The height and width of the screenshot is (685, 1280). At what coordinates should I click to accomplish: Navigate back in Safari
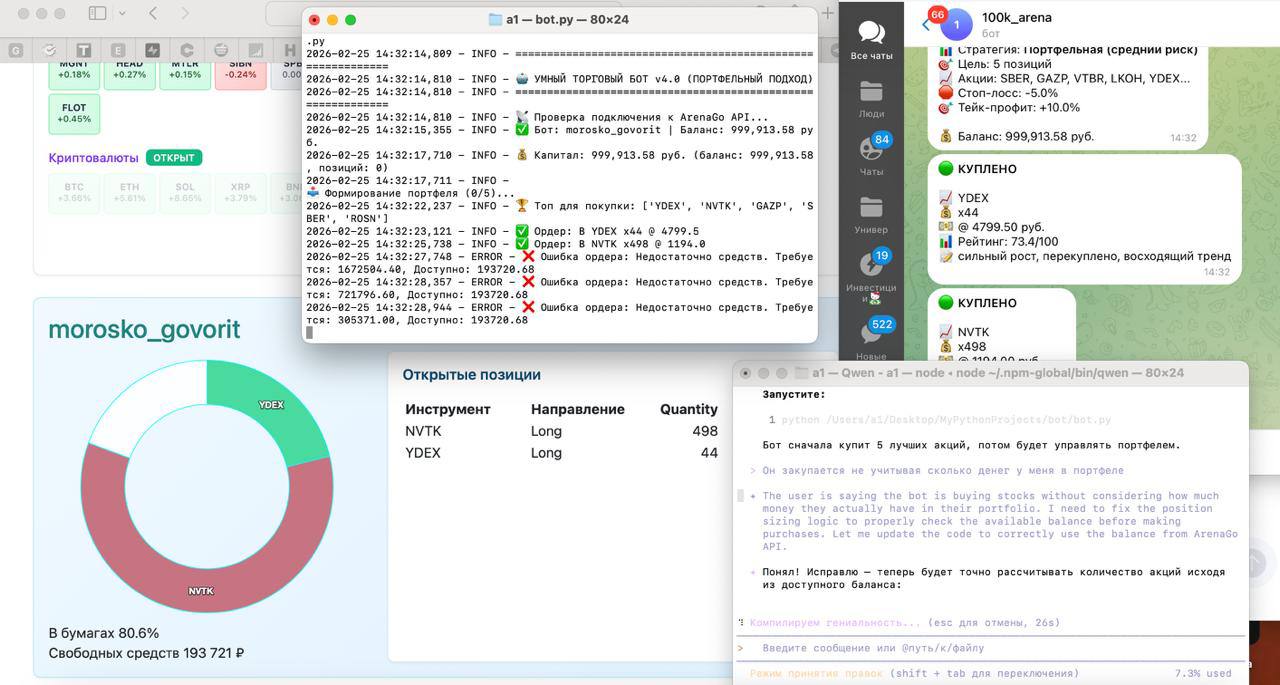(x=153, y=13)
